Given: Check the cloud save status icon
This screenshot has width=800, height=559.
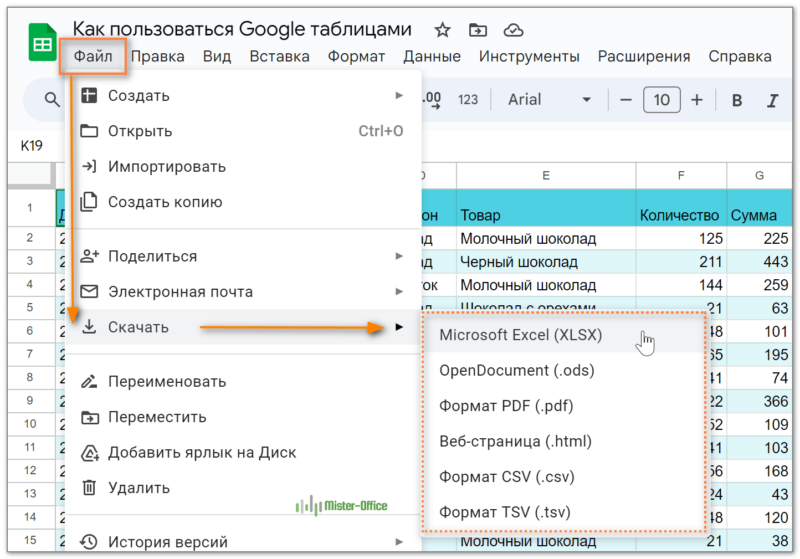Looking at the screenshot, I should (513, 30).
